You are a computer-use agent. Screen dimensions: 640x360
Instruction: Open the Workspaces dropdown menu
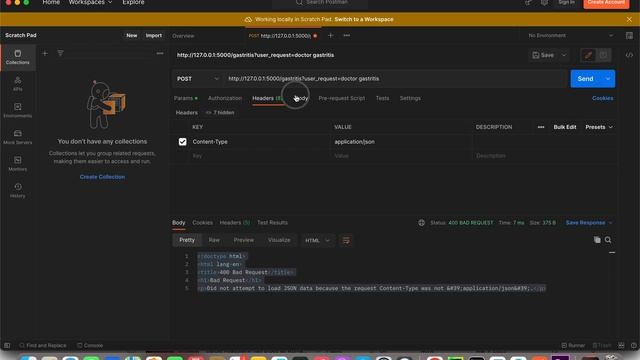pos(90,2)
